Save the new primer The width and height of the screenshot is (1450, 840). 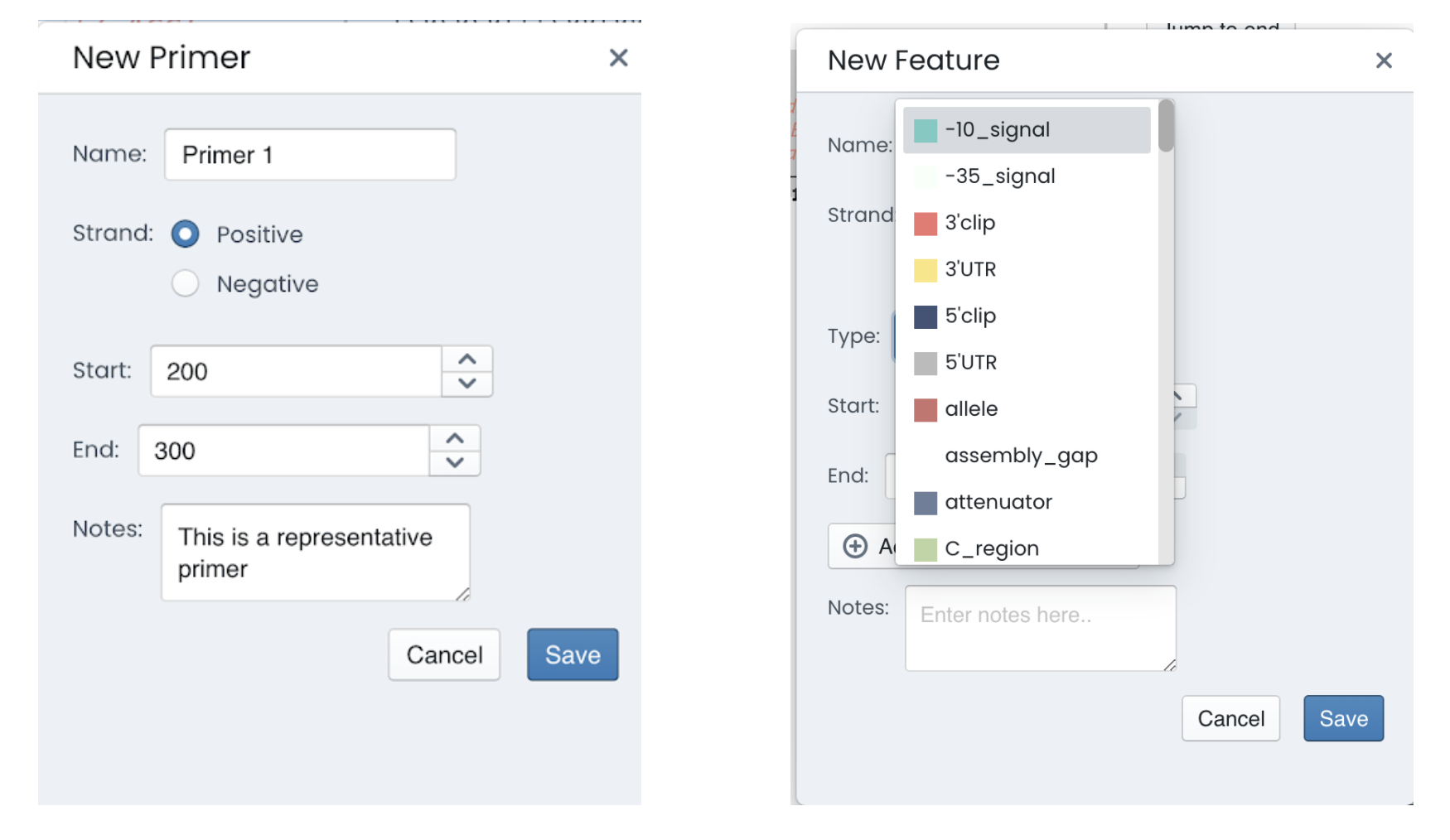click(573, 654)
